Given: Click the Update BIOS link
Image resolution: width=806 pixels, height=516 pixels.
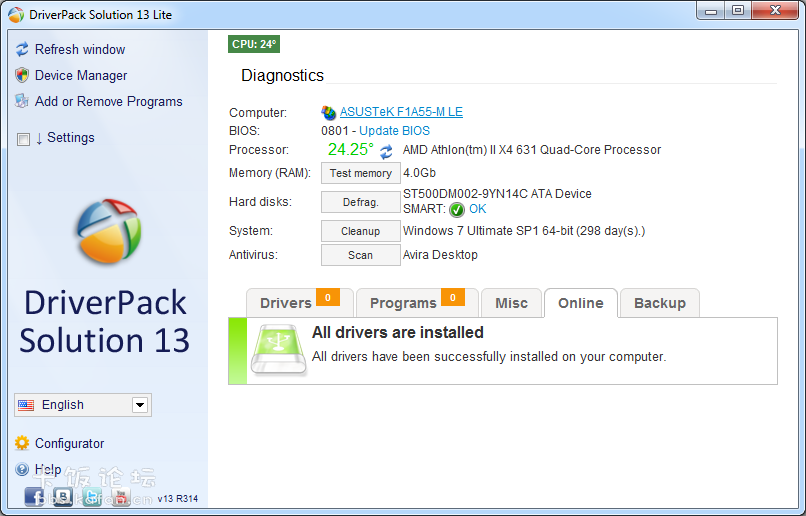Looking at the screenshot, I should pyautogui.click(x=394, y=131).
